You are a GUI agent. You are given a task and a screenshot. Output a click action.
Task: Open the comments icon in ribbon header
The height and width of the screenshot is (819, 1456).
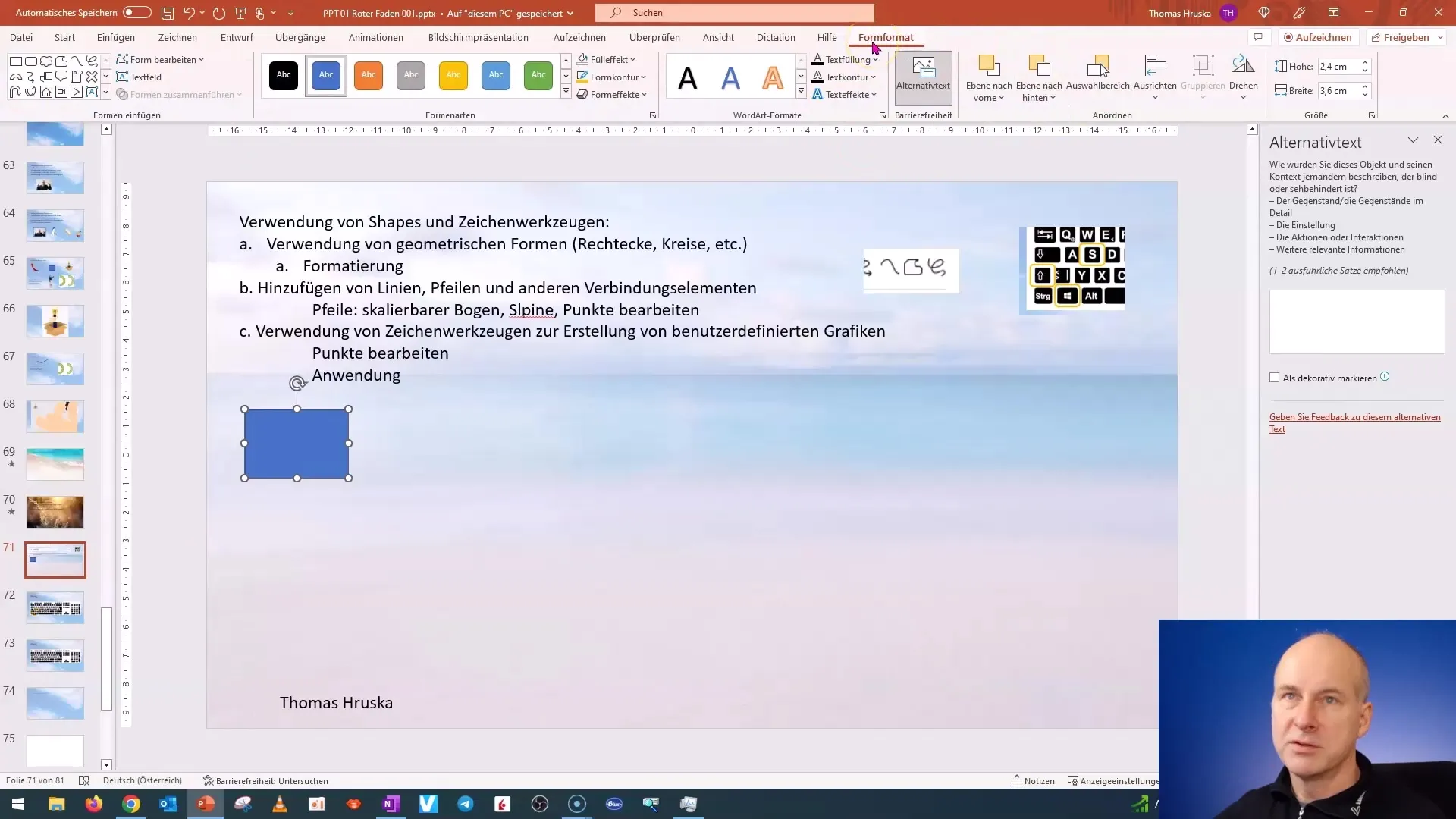click(1258, 37)
